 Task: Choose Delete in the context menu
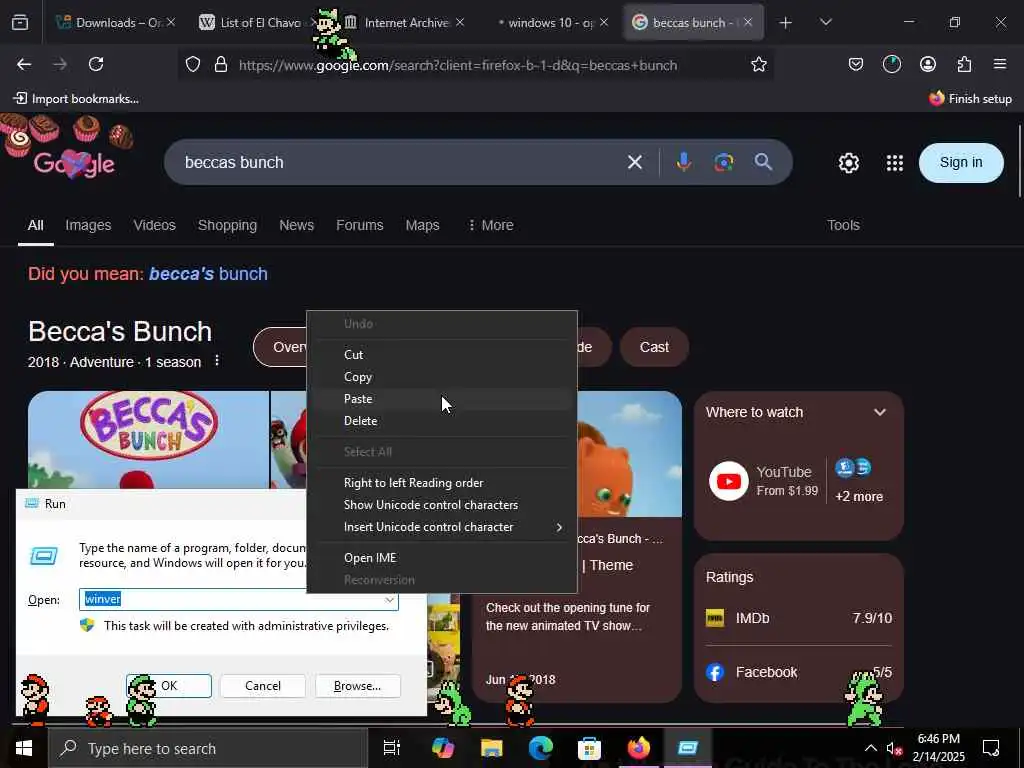point(441,421)
